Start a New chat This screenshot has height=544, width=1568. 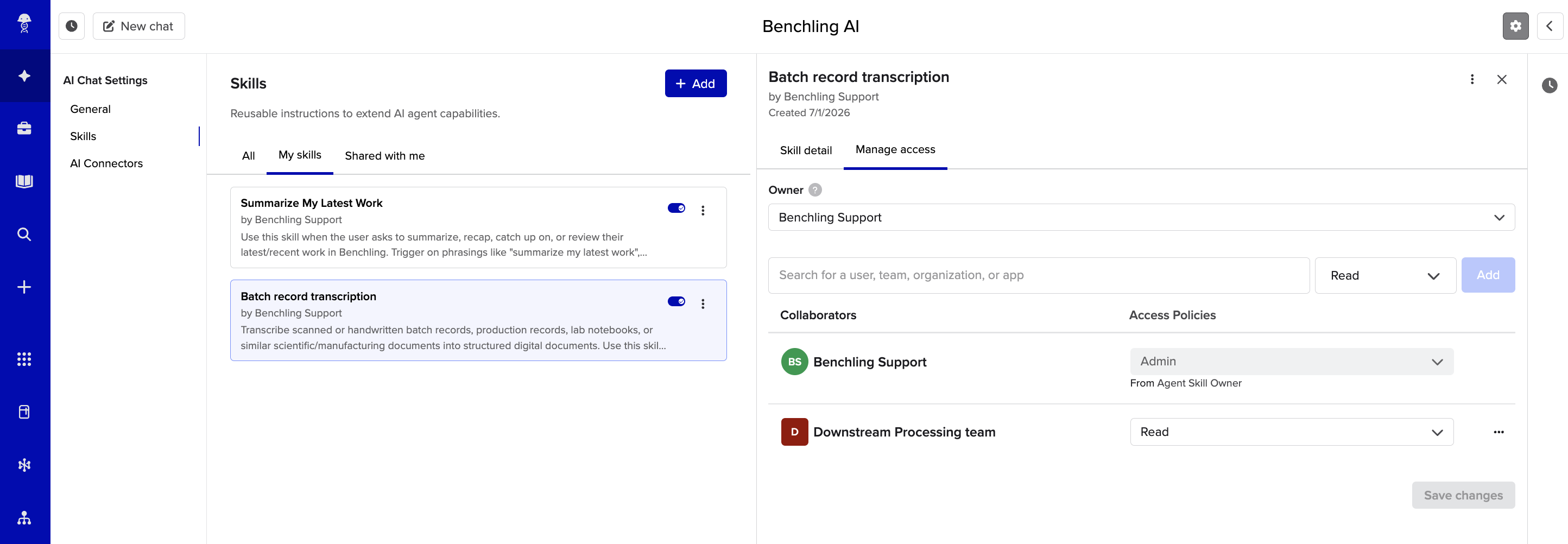(x=139, y=26)
